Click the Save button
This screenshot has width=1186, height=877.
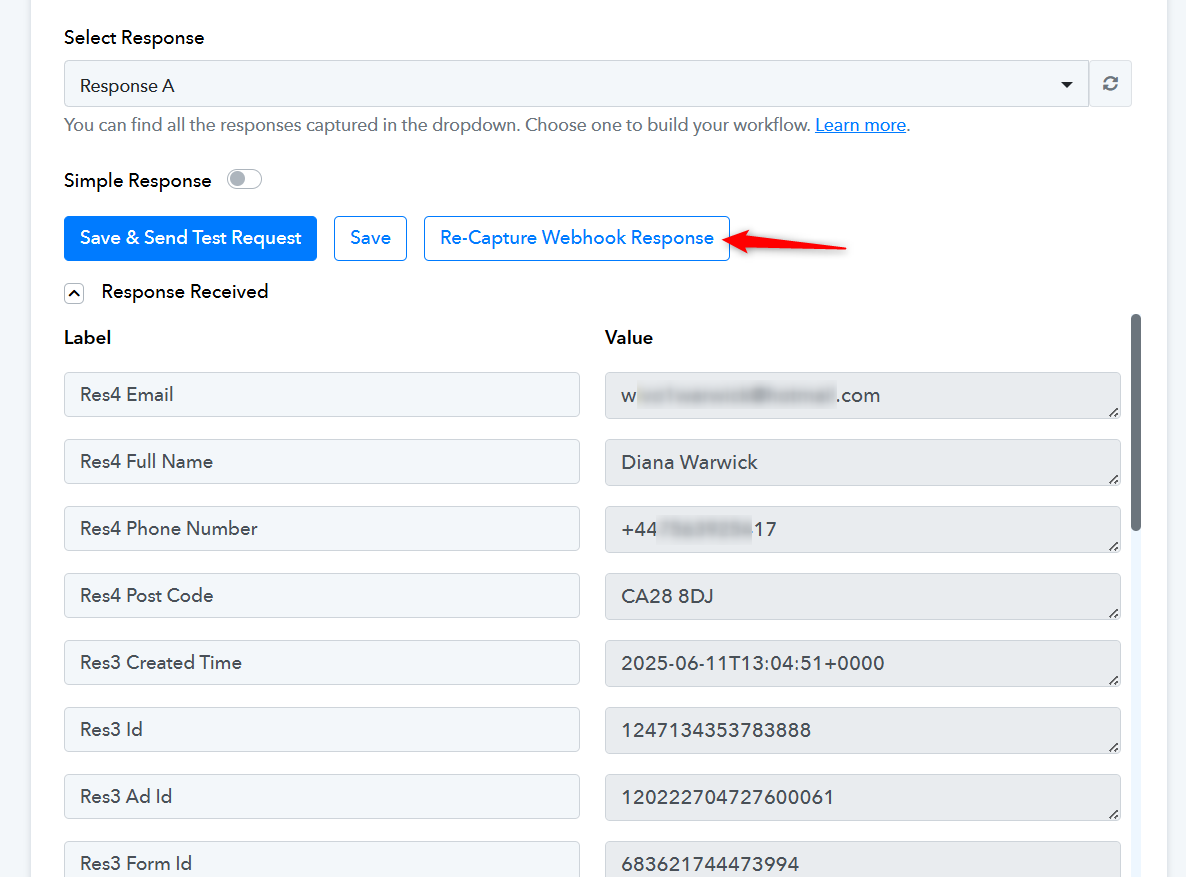(x=370, y=238)
